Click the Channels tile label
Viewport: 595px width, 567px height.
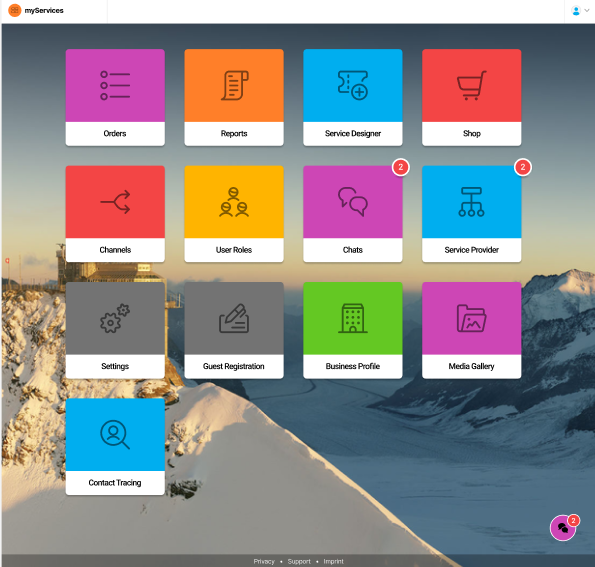[x=115, y=250]
